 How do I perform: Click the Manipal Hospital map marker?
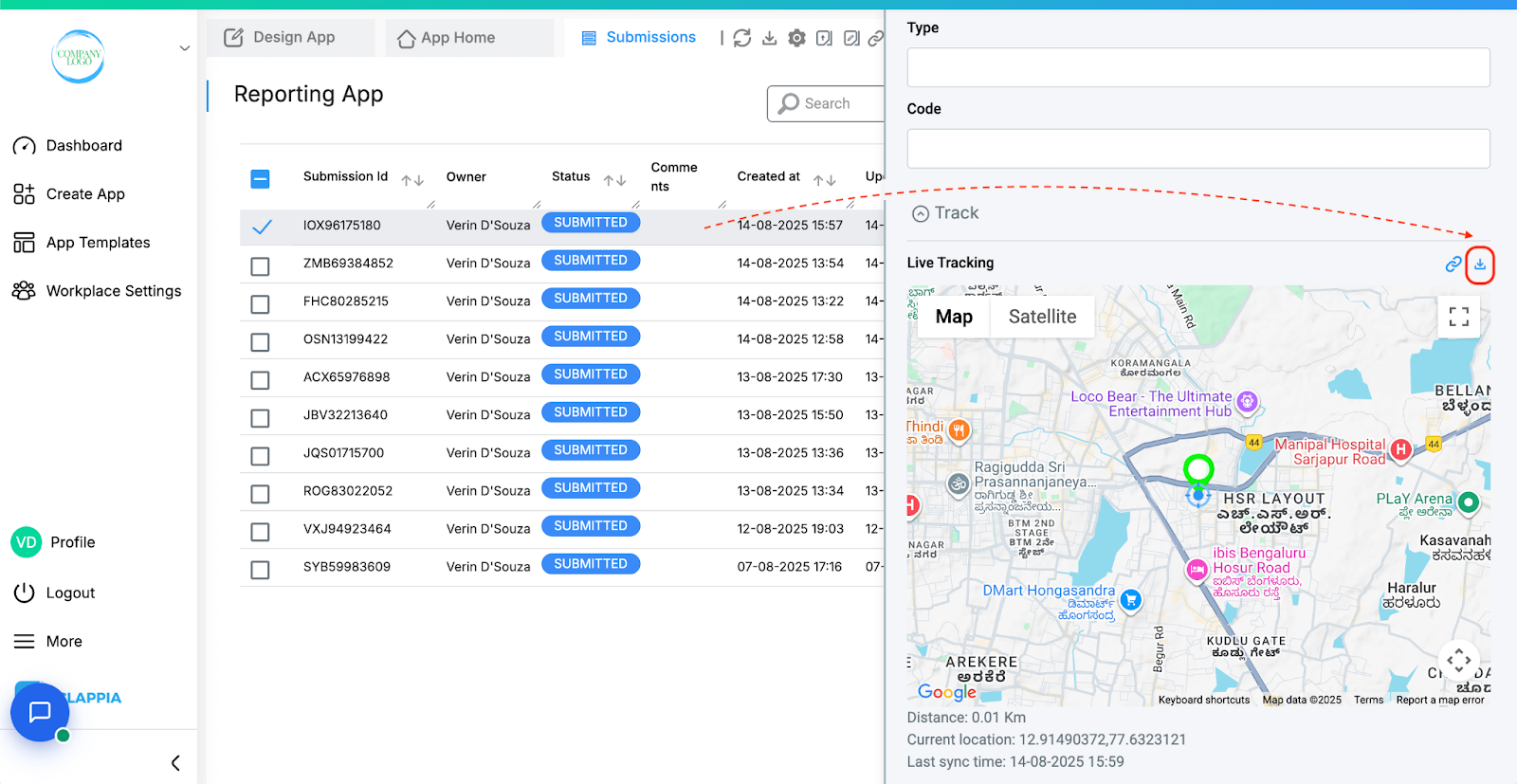pyautogui.click(x=1400, y=449)
